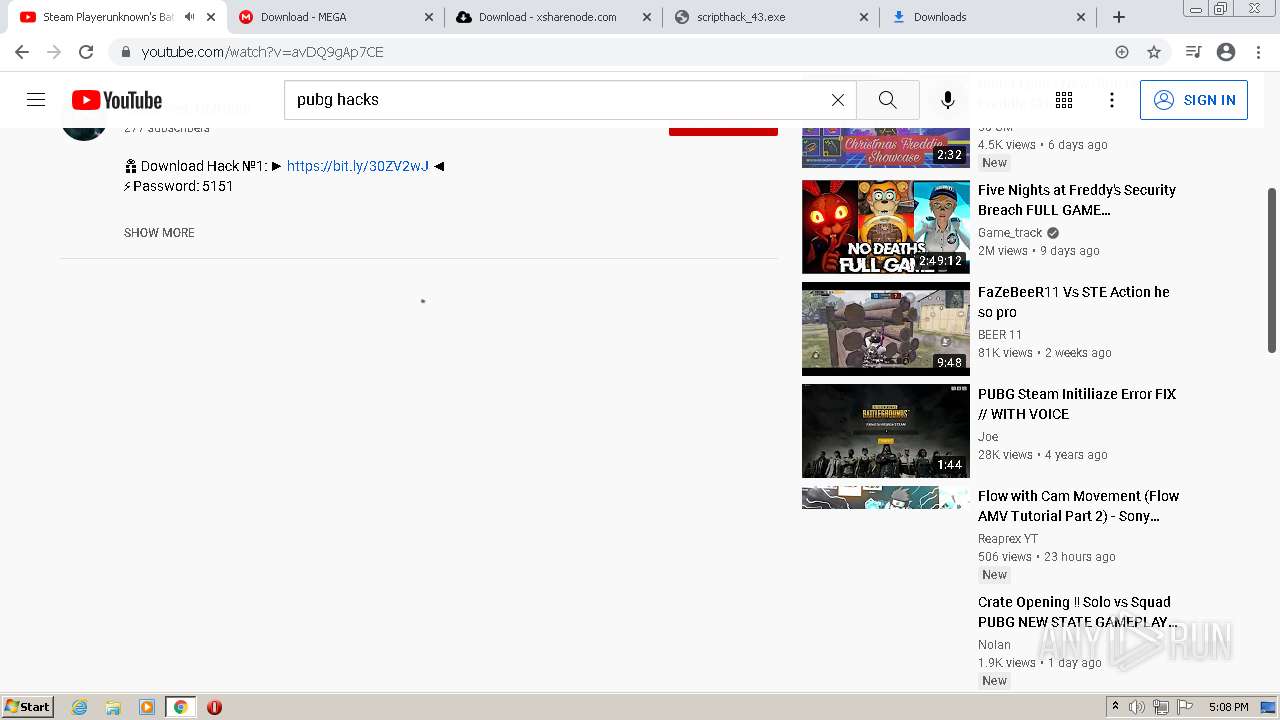Open YouTube settings three-dot menu
Viewport: 1280px width, 720px height.
tap(1112, 100)
